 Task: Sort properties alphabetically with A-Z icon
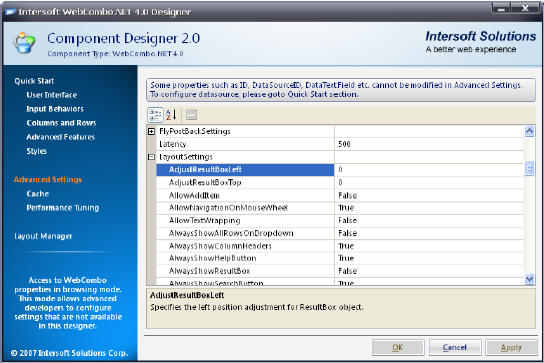click(171, 115)
